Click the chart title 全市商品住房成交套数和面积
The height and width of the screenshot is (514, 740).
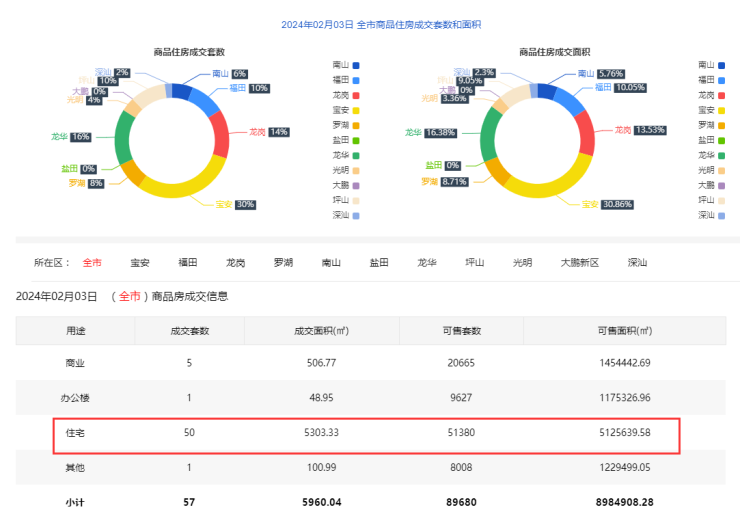pyautogui.click(x=369, y=24)
